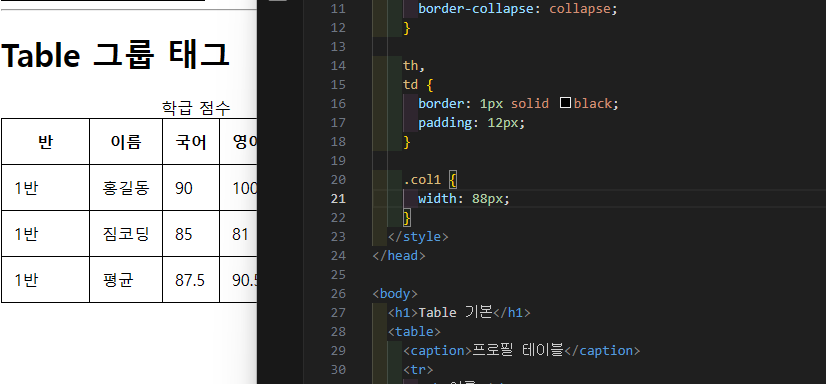Click the "<caption>프로필 테이블</caption>" line
The height and width of the screenshot is (384, 826).
[x=522, y=350]
